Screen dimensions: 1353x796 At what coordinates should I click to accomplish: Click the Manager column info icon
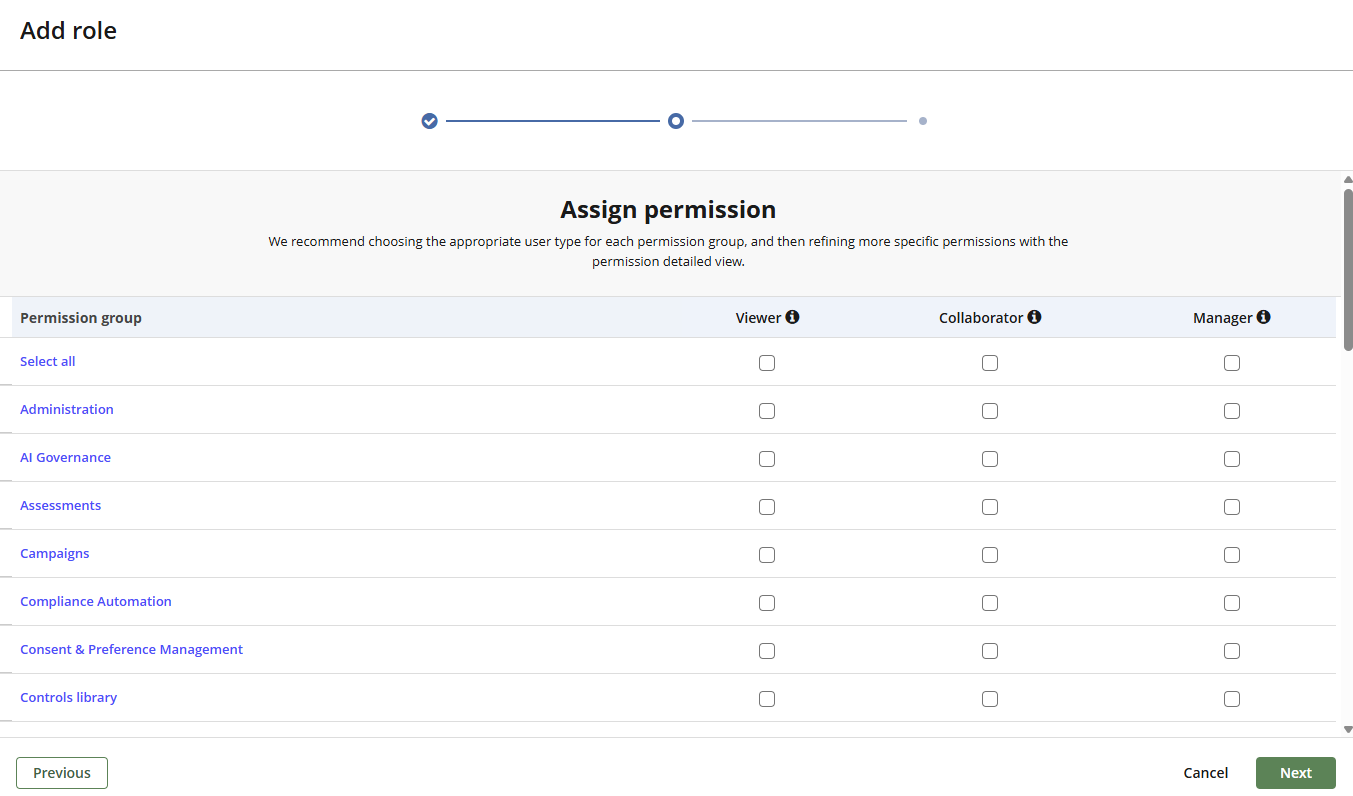point(1265,317)
